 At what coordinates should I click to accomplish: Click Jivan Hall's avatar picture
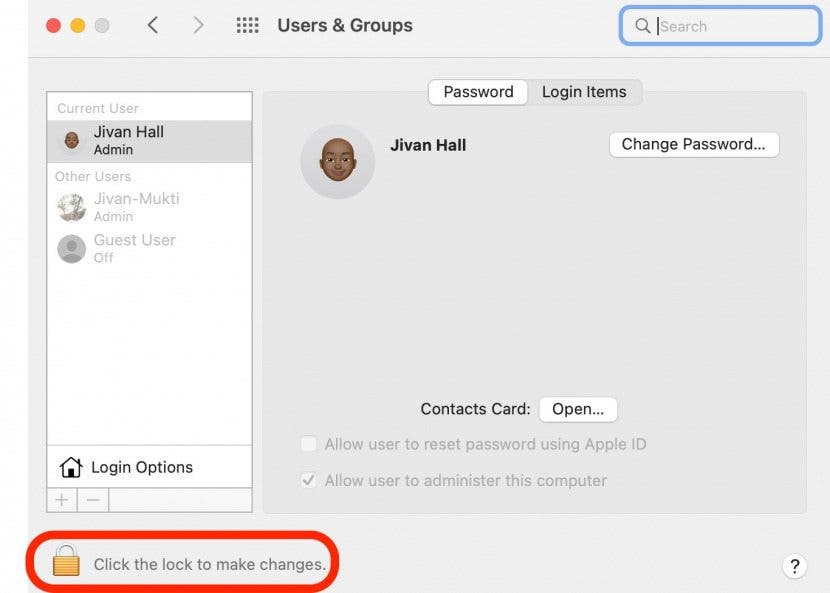[337, 161]
